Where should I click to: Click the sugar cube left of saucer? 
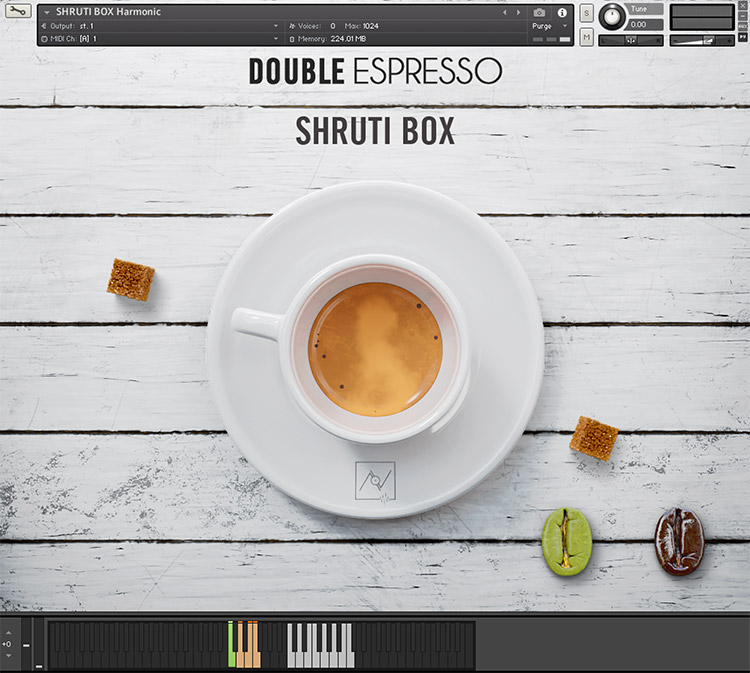pyautogui.click(x=131, y=279)
